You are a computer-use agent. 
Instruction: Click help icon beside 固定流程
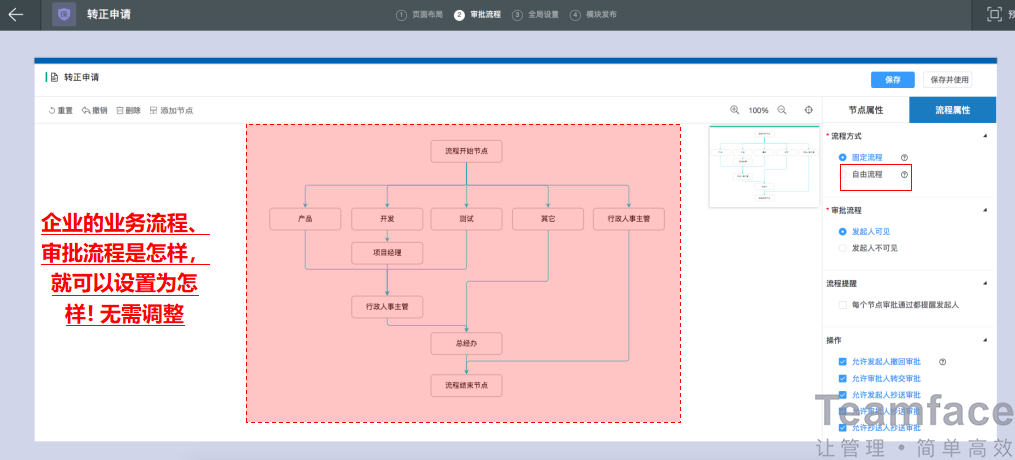click(x=904, y=157)
